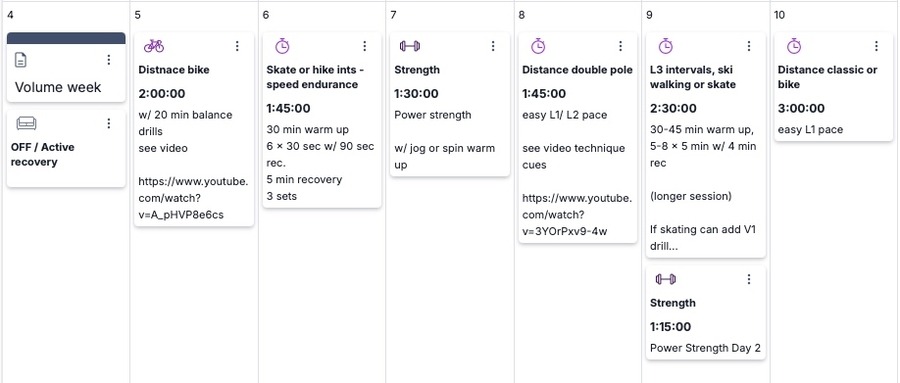Open three-dot menu on day 7 Strength card
900x383 pixels.
(x=493, y=46)
